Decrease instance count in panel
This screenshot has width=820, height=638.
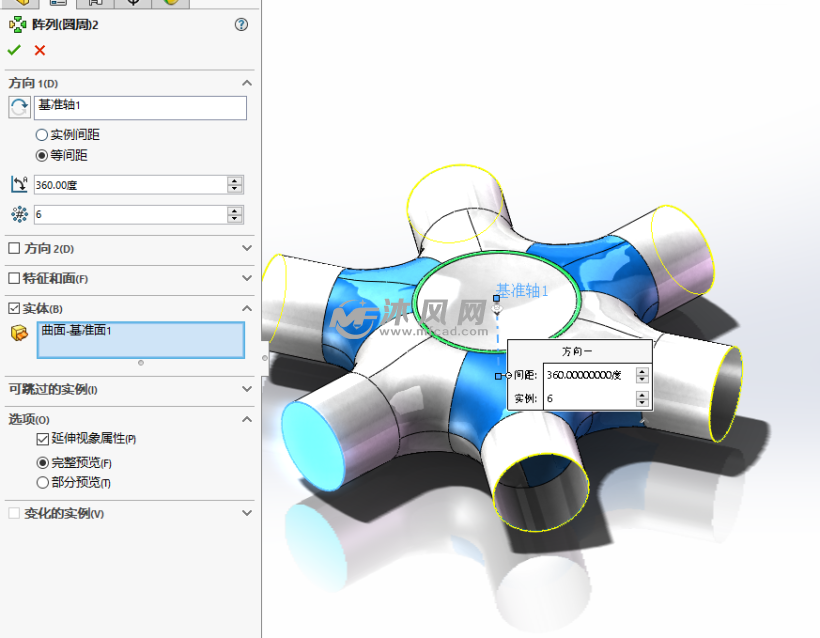pos(235,219)
